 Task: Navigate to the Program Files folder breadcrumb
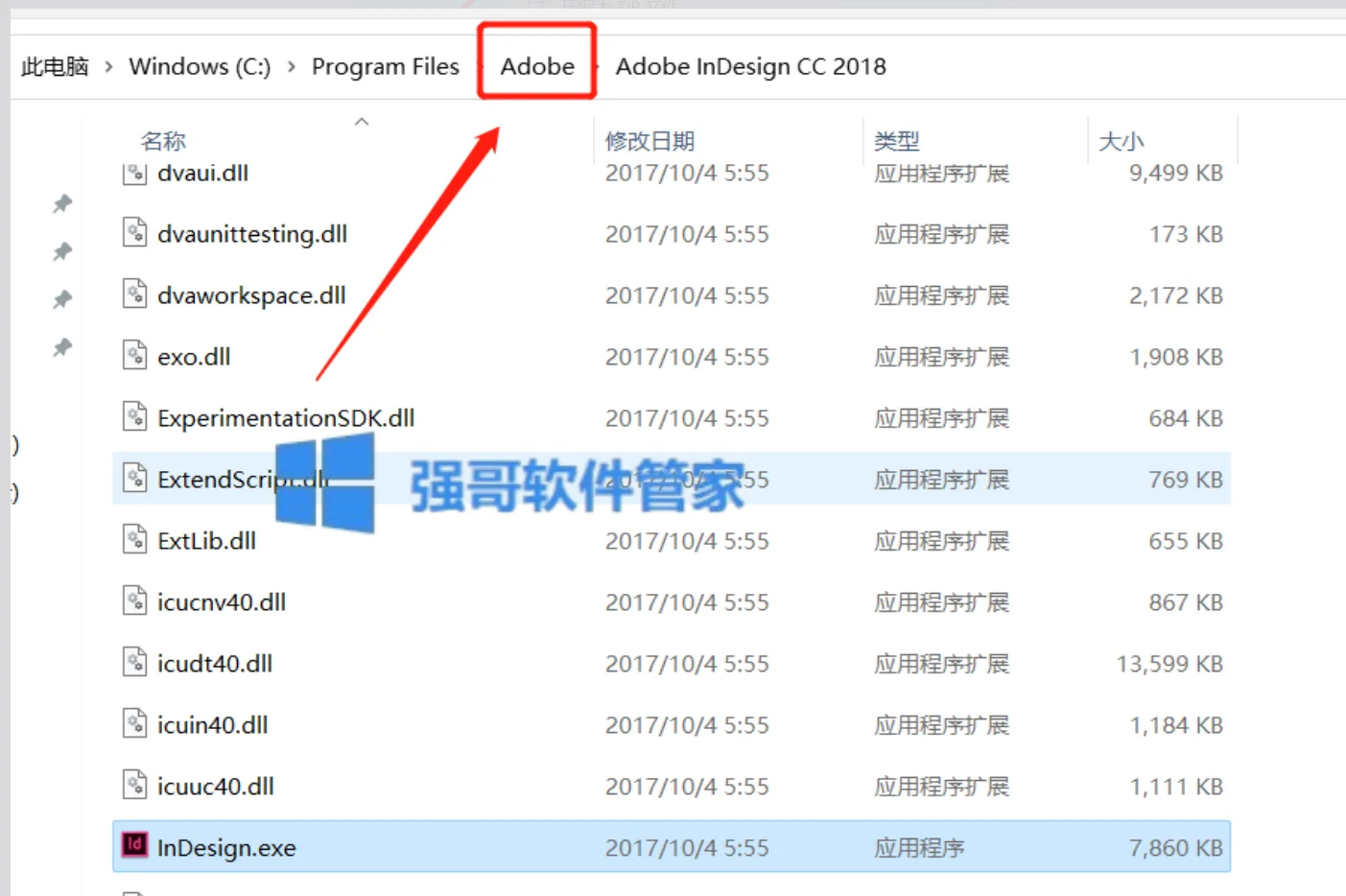pos(386,66)
